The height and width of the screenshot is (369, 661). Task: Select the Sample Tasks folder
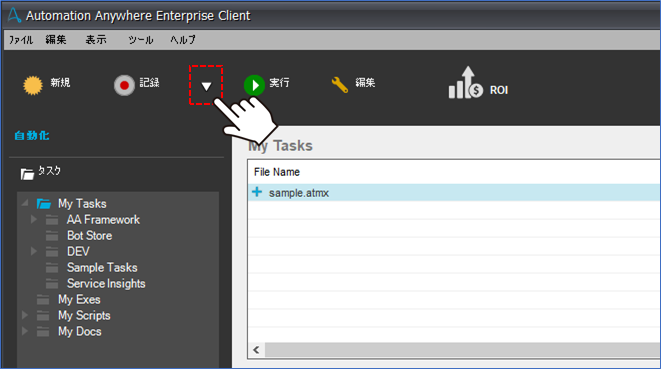point(102,268)
